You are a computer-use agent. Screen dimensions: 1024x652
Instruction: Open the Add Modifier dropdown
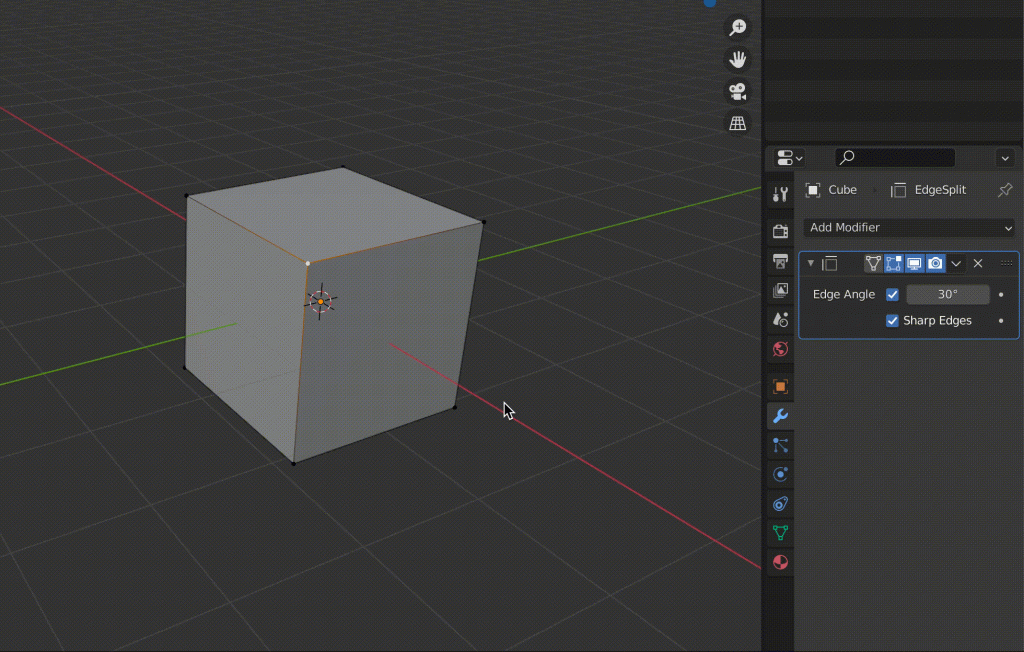[x=908, y=227]
